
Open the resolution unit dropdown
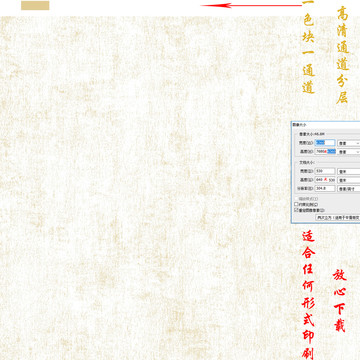click(x=349, y=189)
